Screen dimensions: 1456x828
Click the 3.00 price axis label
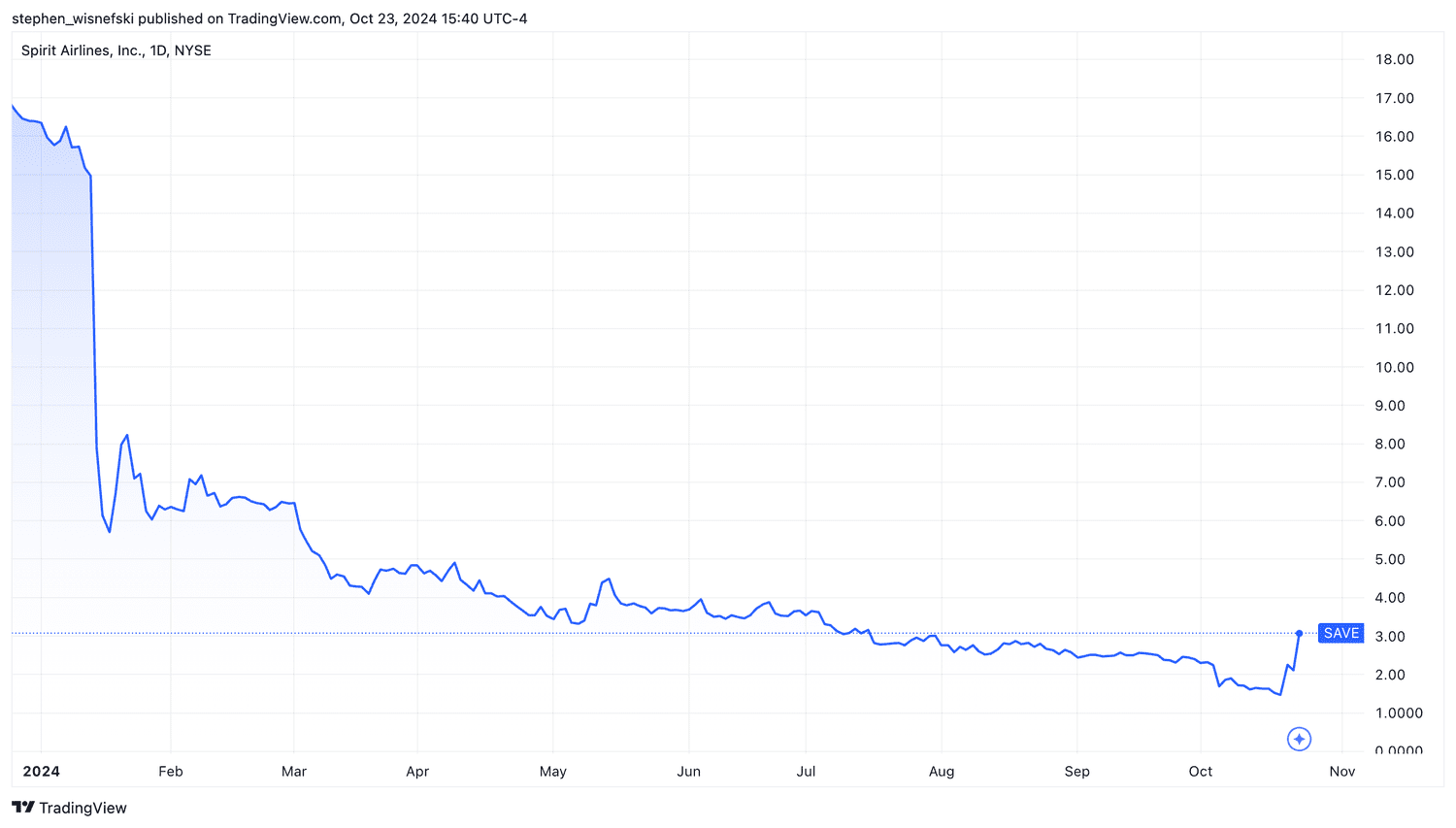[x=1390, y=636]
